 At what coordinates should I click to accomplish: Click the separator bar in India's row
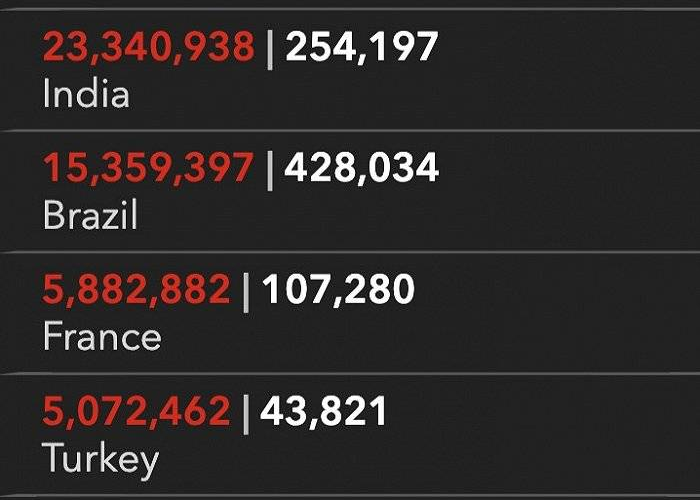pyautogui.click(x=270, y=50)
